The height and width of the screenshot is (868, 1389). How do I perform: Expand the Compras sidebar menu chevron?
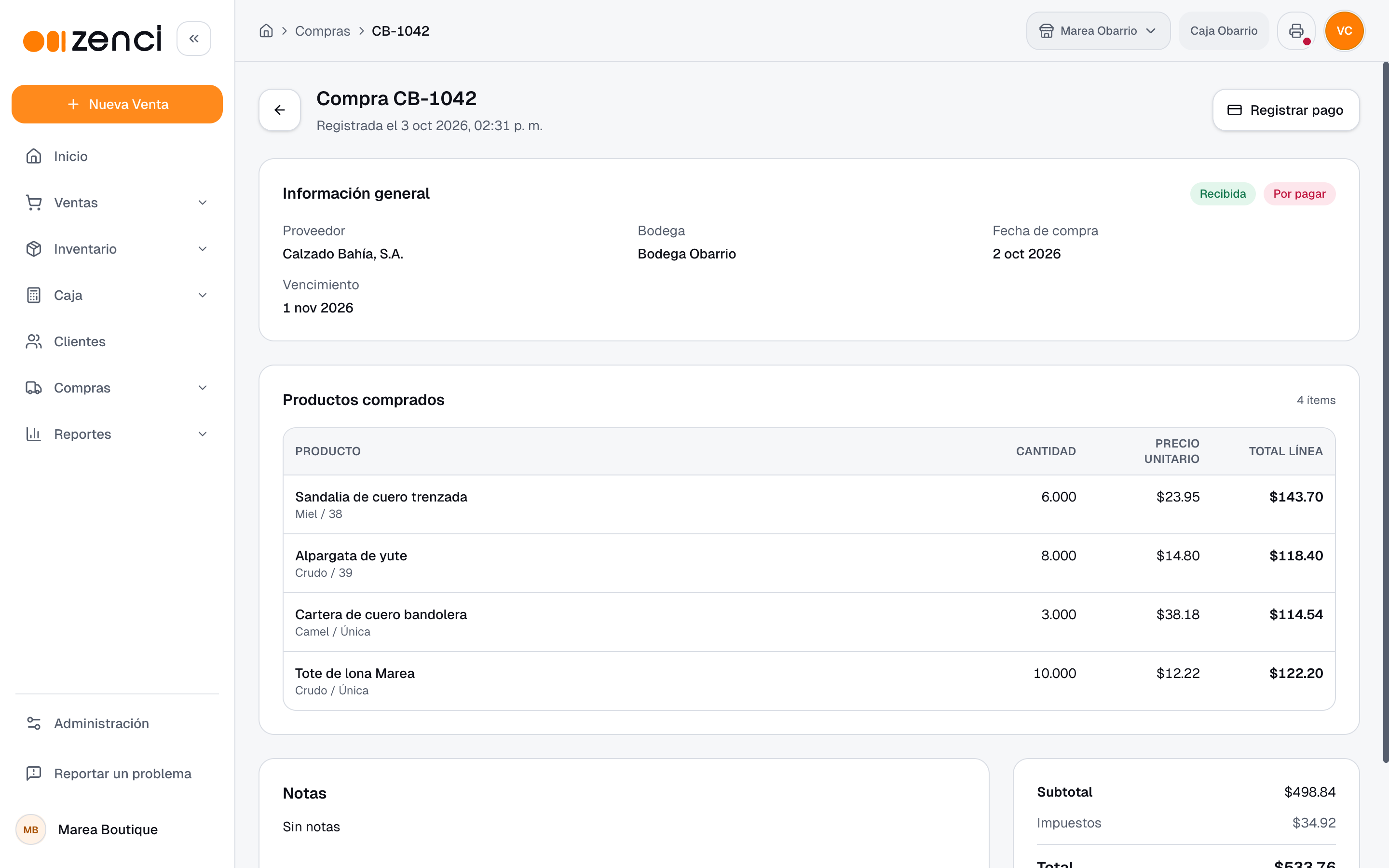point(203,388)
